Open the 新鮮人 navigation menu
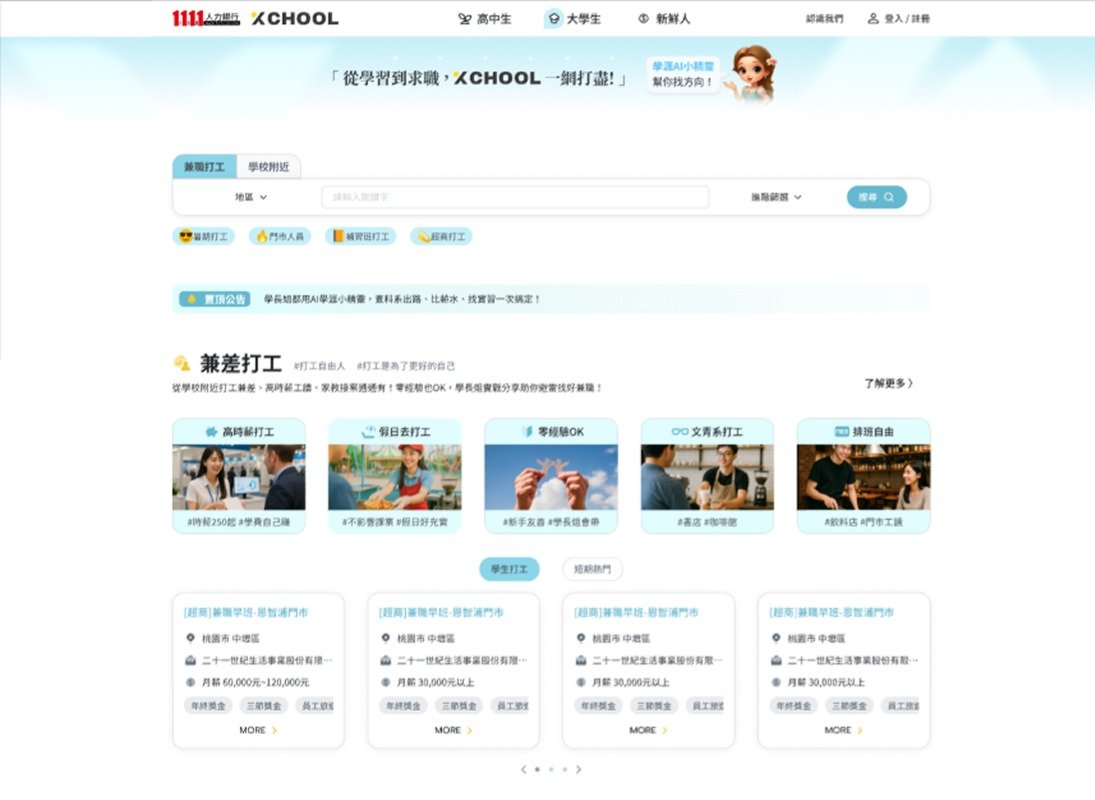The width and height of the screenshot is (1095, 800). coord(664,19)
